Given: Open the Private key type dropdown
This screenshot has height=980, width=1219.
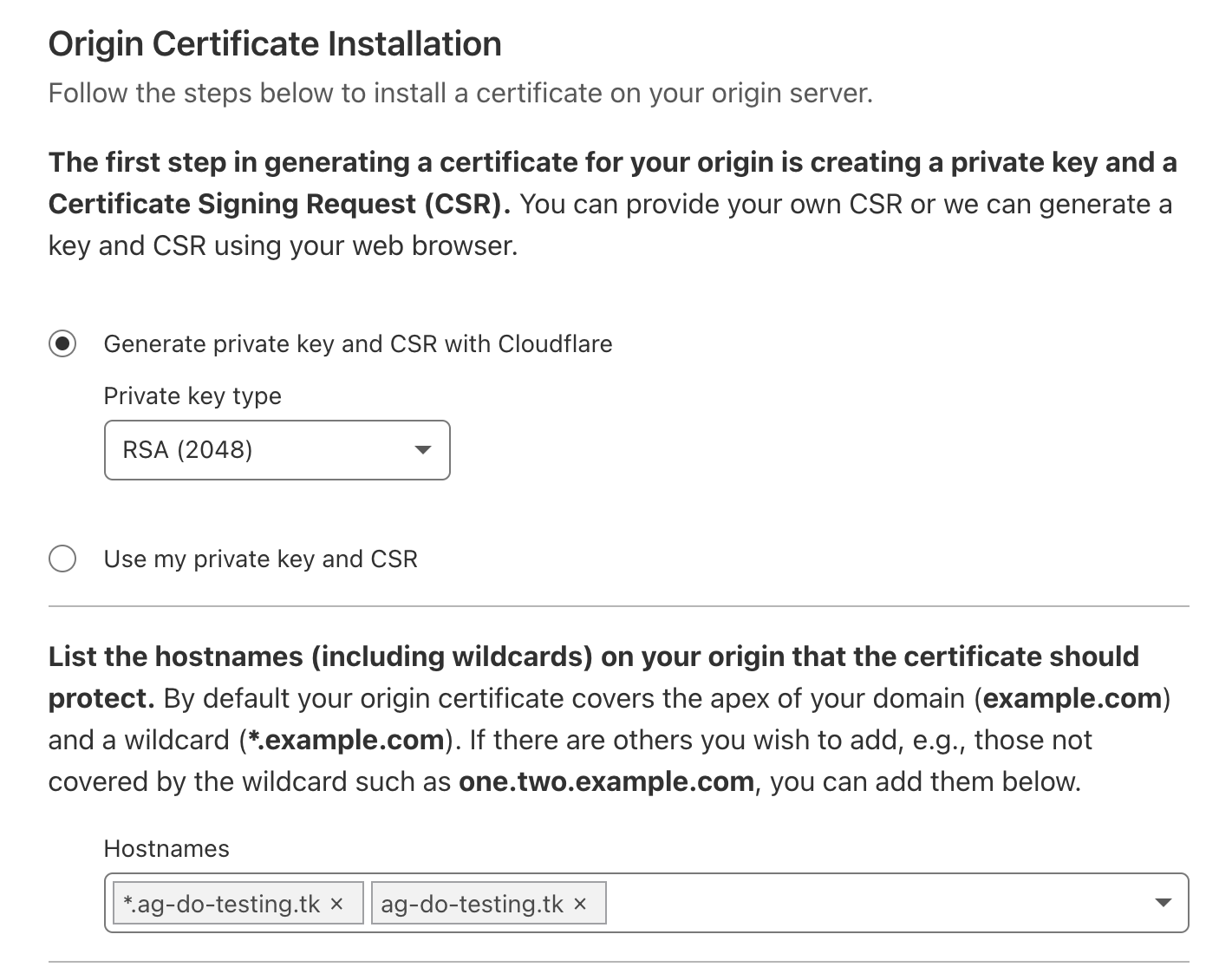Looking at the screenshot, I should 277,450.
